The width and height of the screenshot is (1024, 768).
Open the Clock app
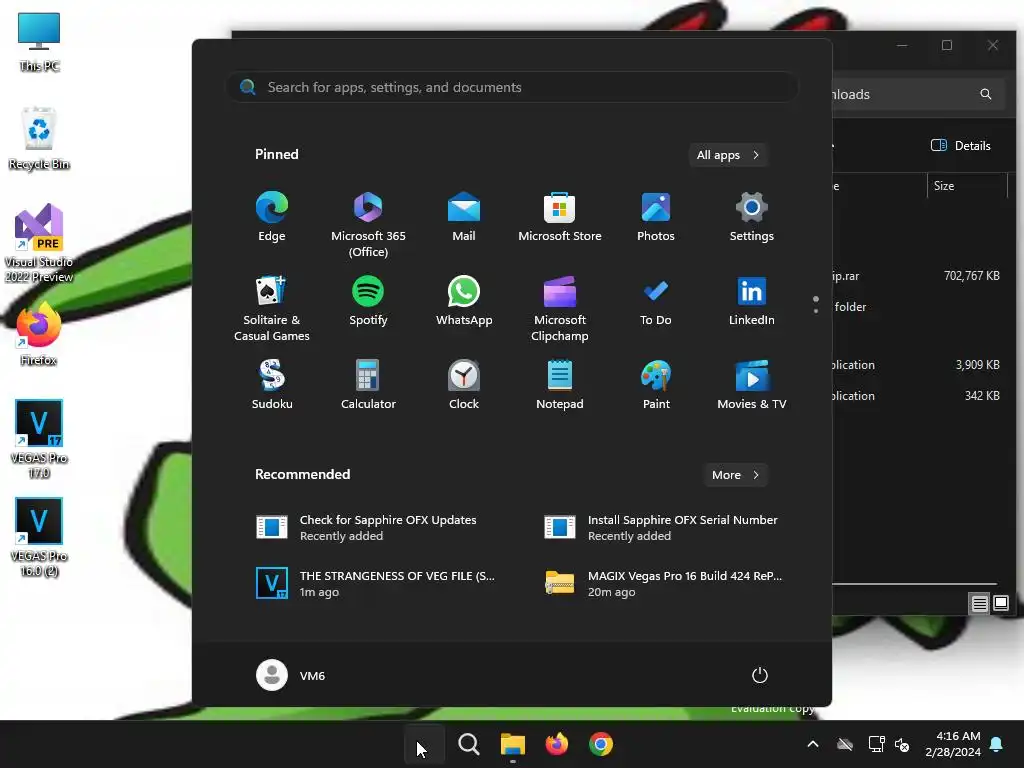pyautogui.click(x=464, y=385)
